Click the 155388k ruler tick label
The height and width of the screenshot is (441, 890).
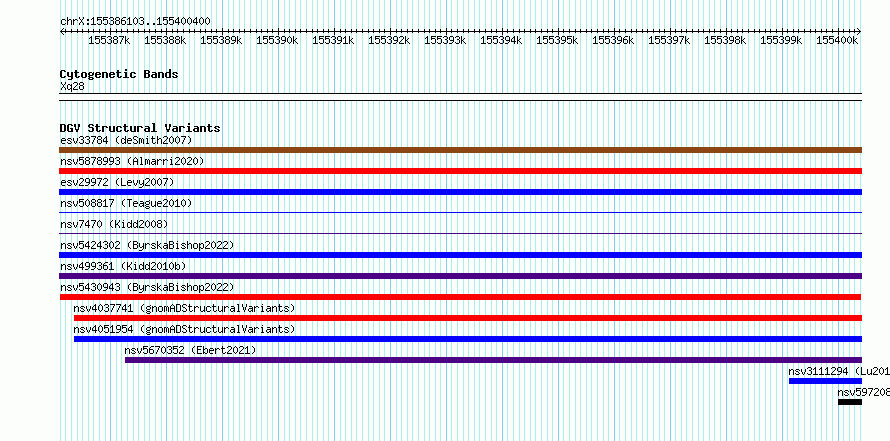pos(165,40)
